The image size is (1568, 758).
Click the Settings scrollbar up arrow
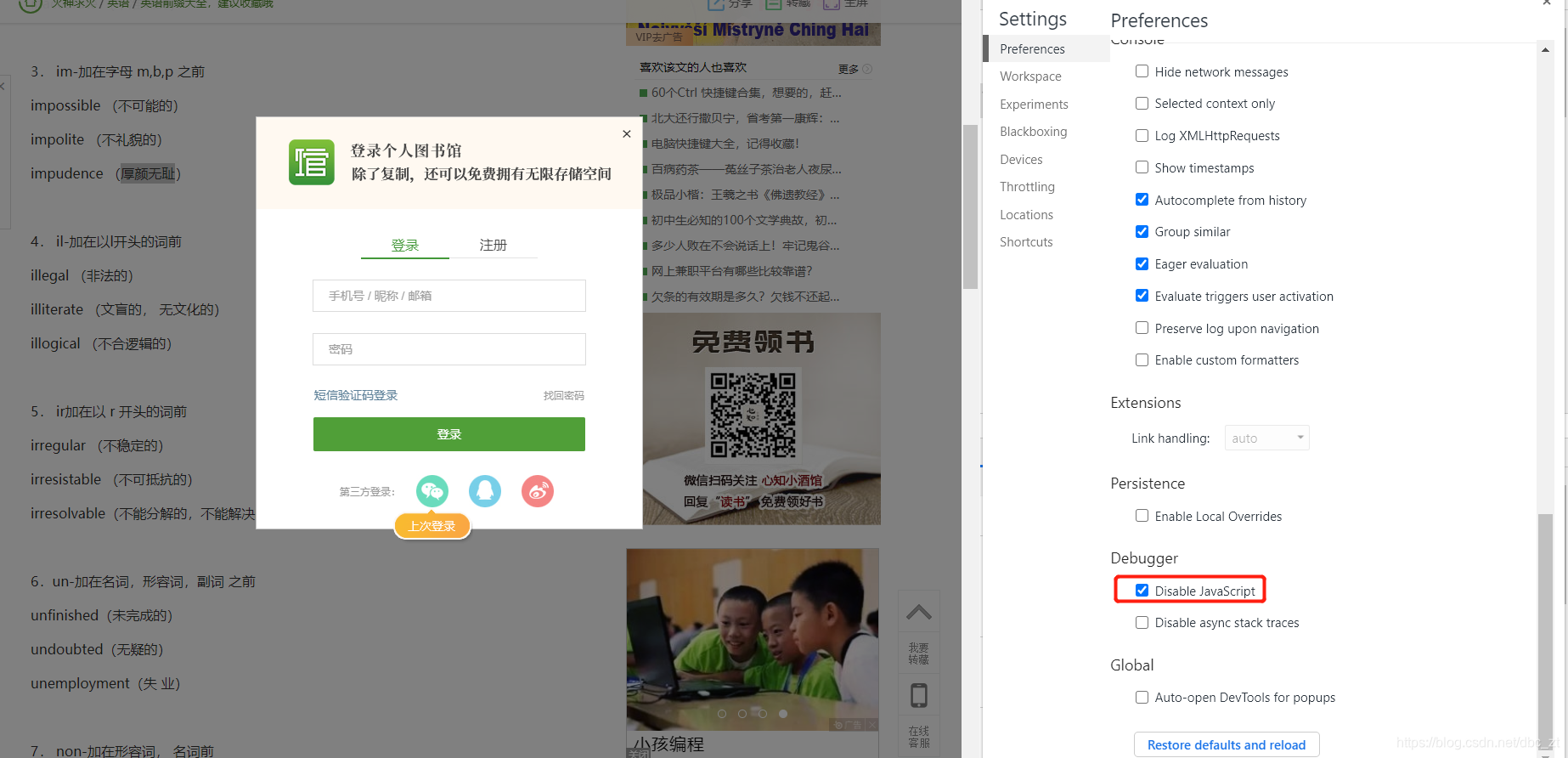pyautogui.click(x=1545, y=49)
